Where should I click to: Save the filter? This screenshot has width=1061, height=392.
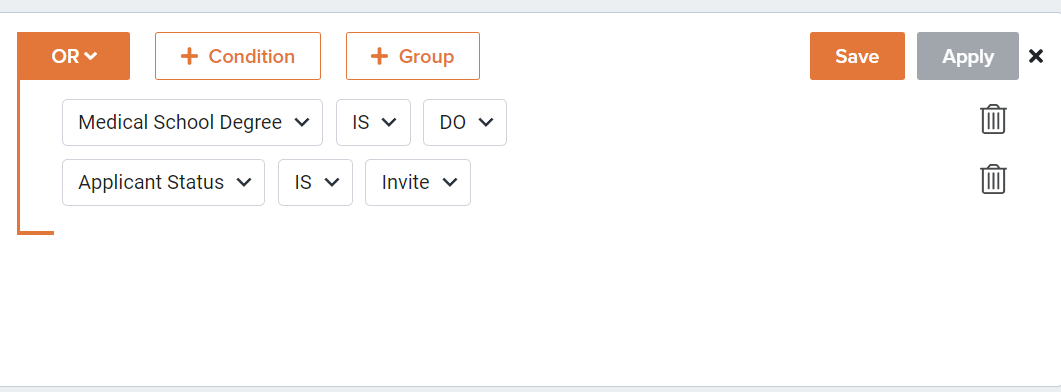(x=857, y=56)
